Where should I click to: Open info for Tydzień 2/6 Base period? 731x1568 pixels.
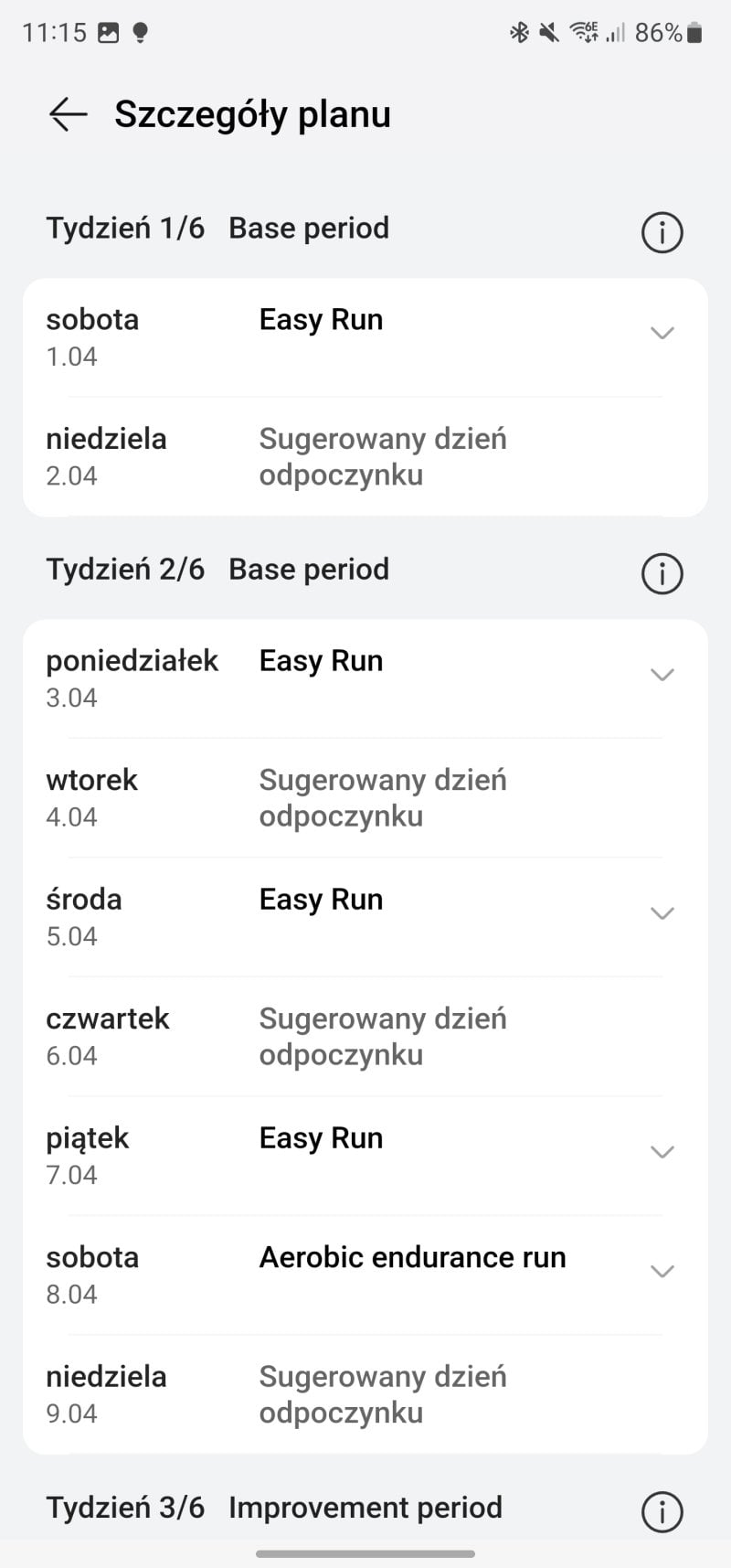(x=662, y=574)
